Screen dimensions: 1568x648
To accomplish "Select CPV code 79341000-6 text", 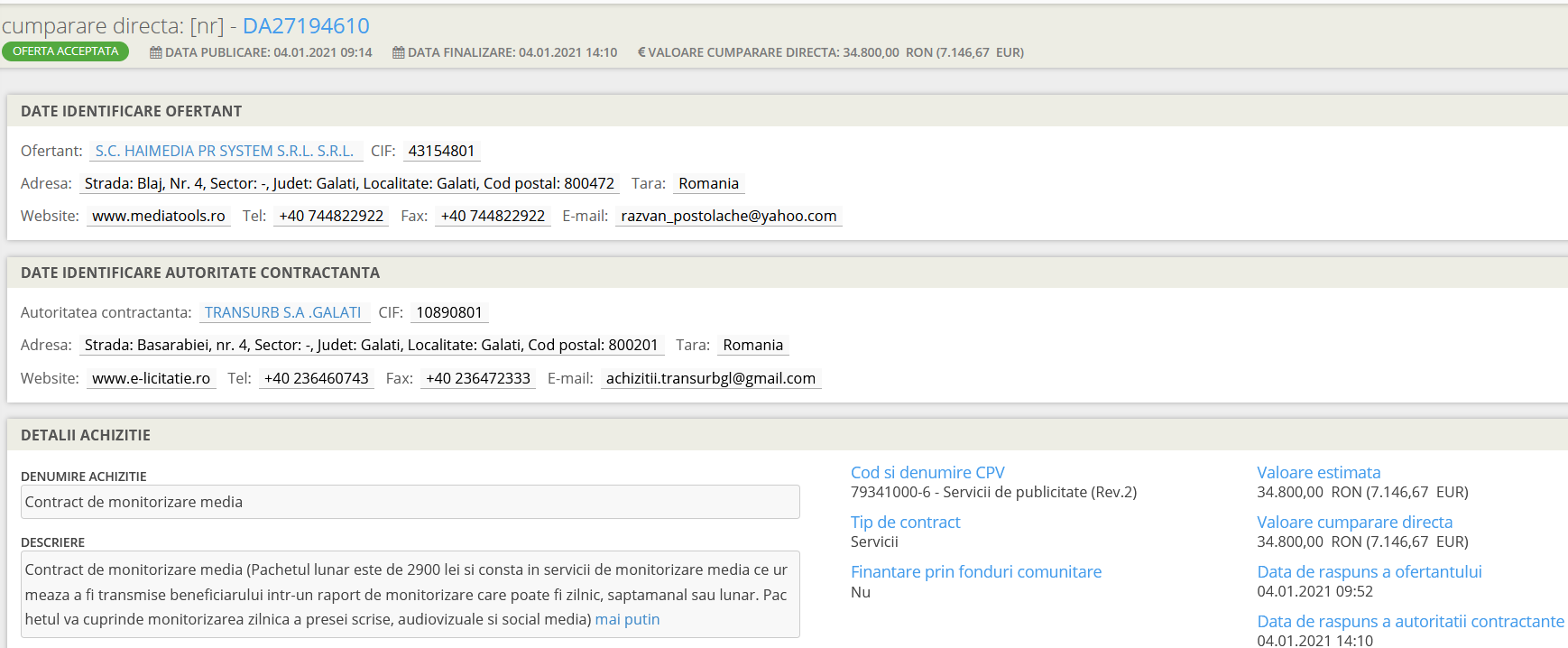I will (993, 492).
